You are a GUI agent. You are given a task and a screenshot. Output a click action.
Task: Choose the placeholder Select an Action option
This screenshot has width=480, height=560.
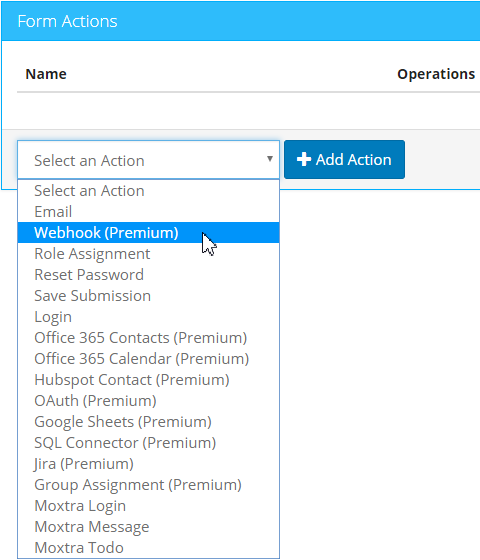click(x=148, y=191)
